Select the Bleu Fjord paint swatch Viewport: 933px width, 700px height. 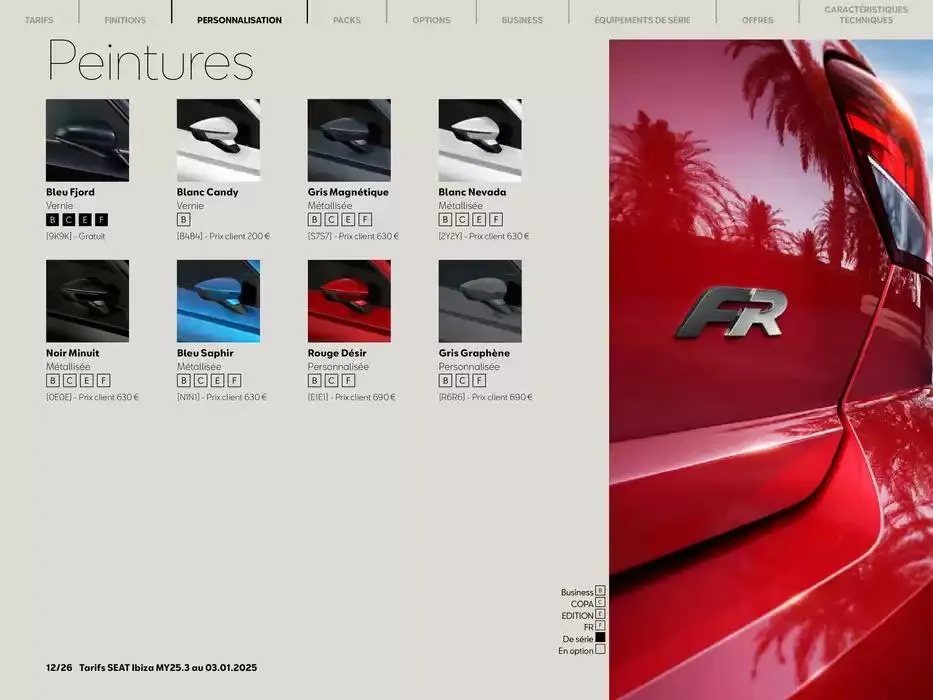87,138
